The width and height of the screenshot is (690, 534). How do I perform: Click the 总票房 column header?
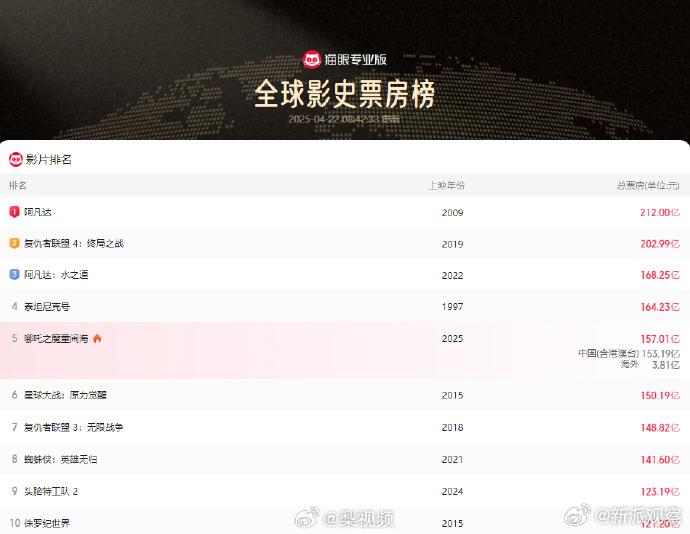648,186
